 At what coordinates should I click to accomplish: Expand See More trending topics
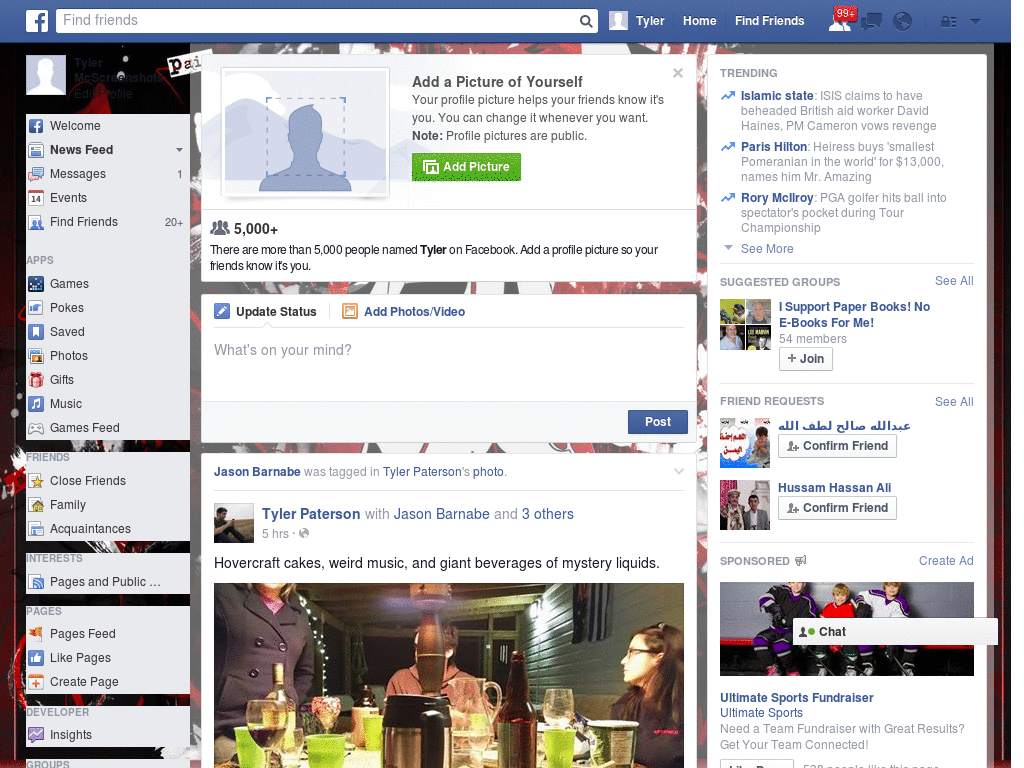767,249
